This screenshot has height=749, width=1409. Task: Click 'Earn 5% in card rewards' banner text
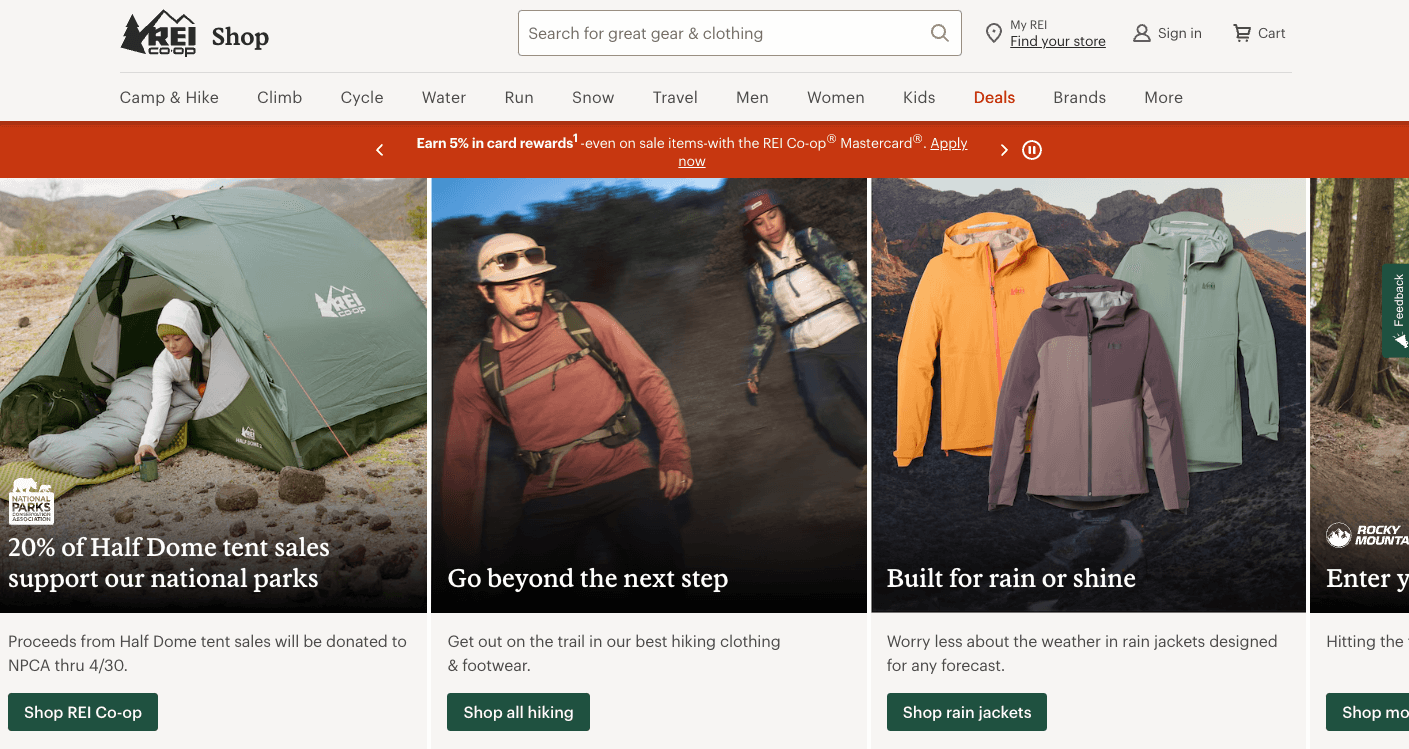click(495, 143)
